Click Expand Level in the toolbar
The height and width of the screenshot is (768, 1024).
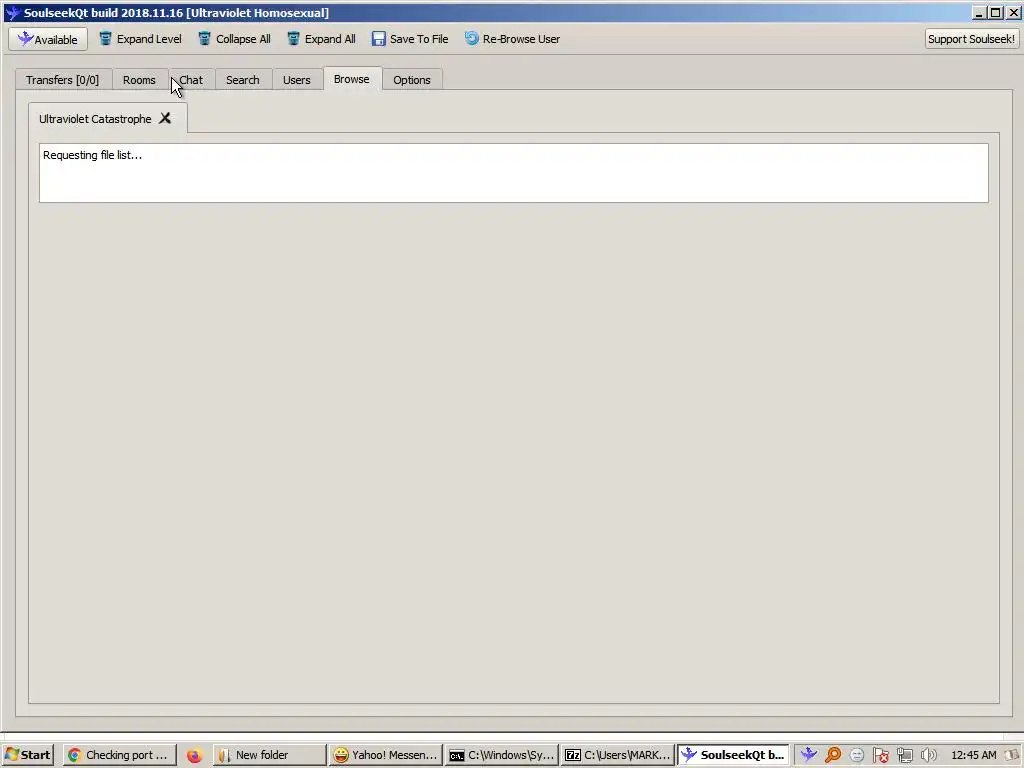coord(140,39)
